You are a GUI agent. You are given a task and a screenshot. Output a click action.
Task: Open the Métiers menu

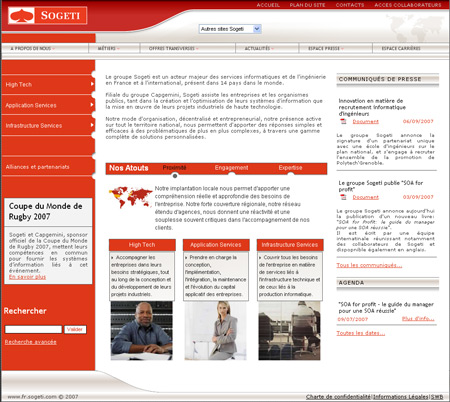pyautogui.click(x=108, y=48)
